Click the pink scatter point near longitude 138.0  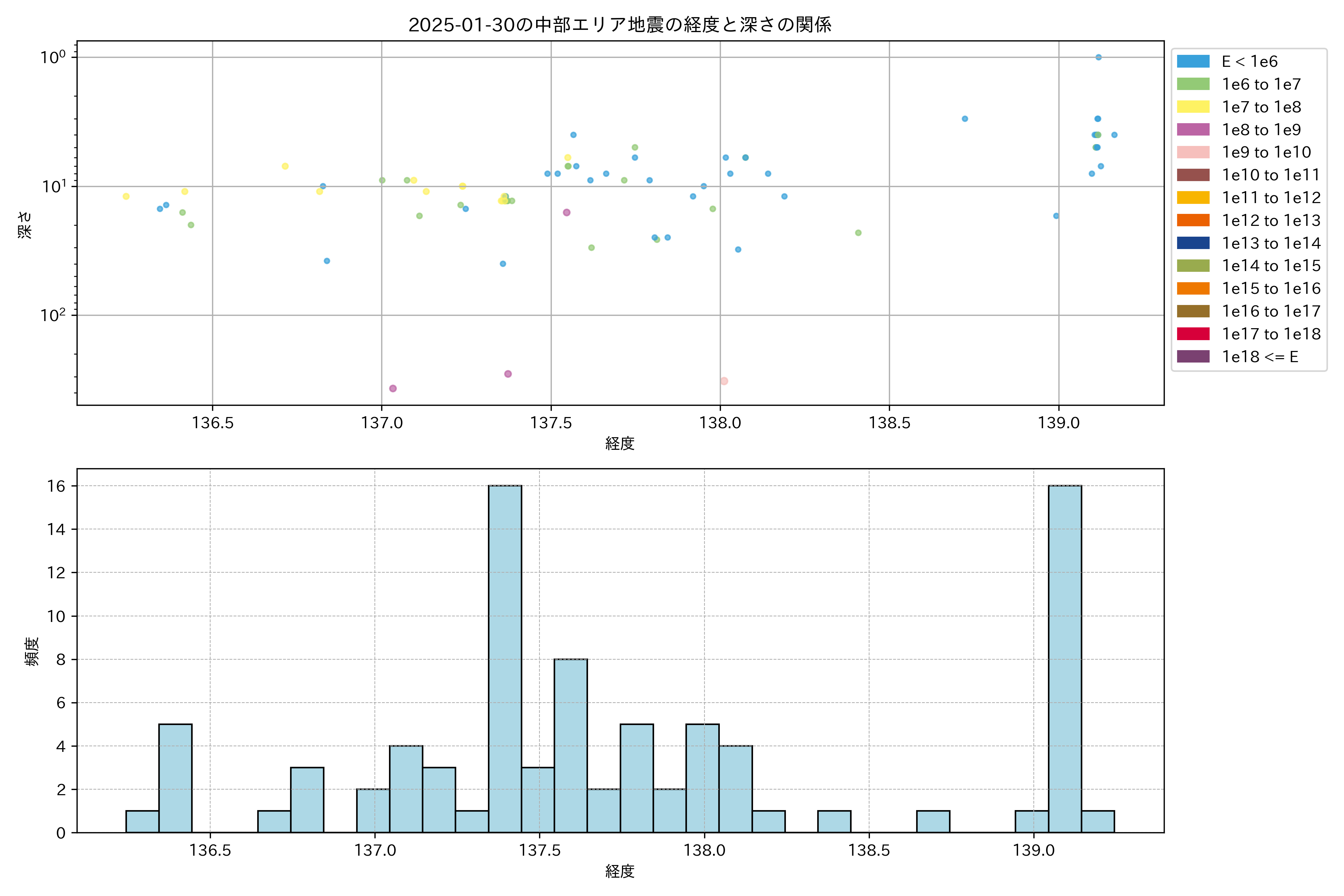click(724, 381)
